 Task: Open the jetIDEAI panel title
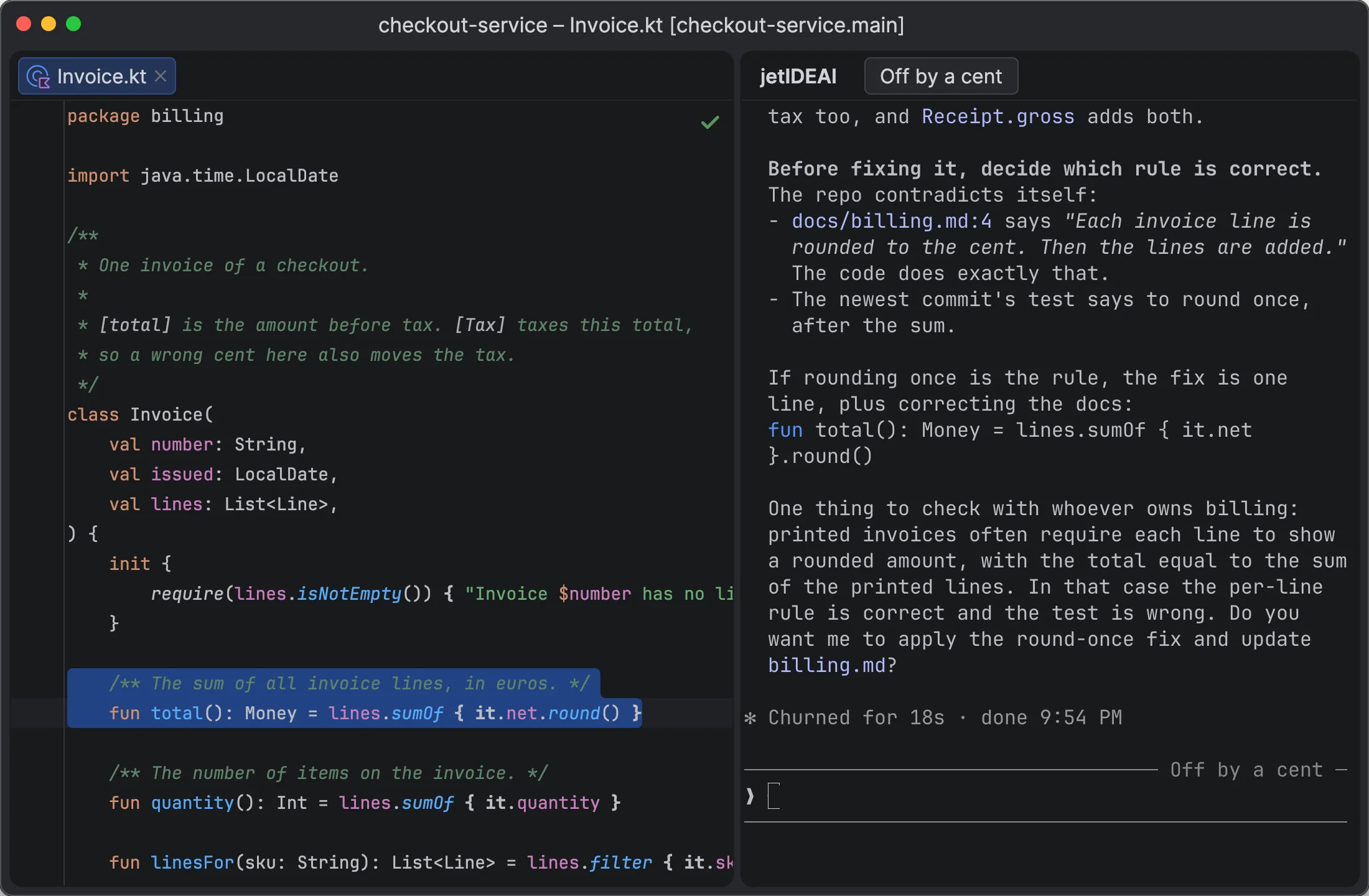798,76
